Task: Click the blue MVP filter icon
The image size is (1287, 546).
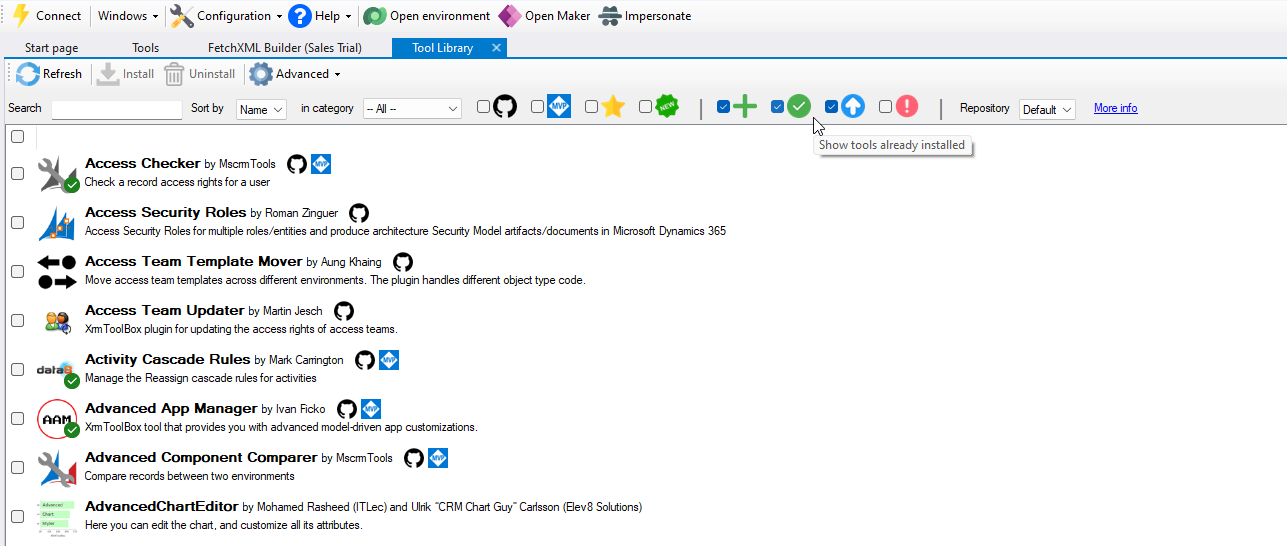Action: click(559, 106)
